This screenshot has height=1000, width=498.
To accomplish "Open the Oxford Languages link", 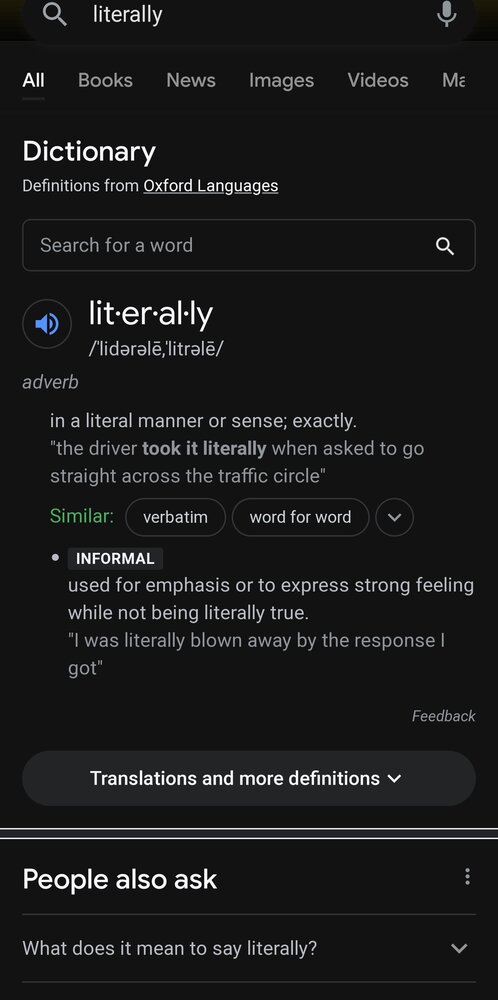I will (210, 186).
